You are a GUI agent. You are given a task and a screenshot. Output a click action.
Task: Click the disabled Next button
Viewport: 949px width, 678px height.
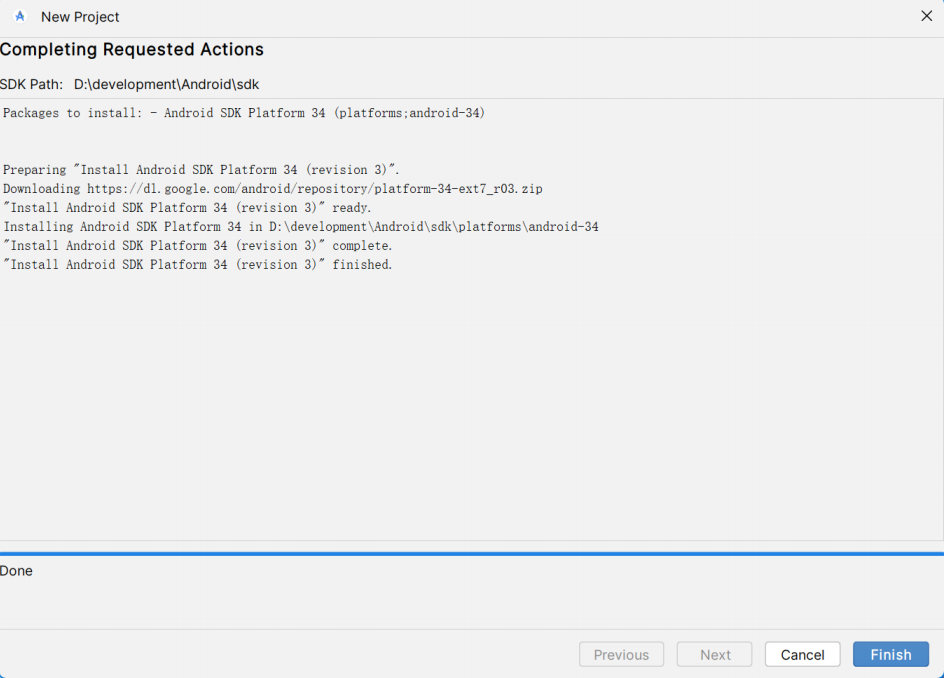pyautogui.click(x=714, y=654)
